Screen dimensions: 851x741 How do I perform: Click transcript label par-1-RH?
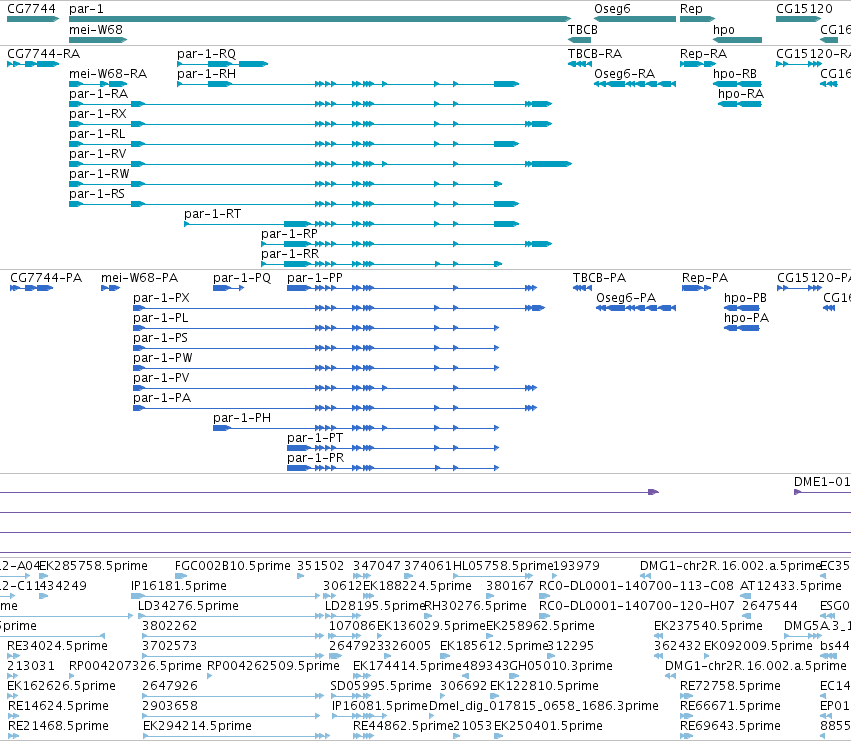(206, 74)
